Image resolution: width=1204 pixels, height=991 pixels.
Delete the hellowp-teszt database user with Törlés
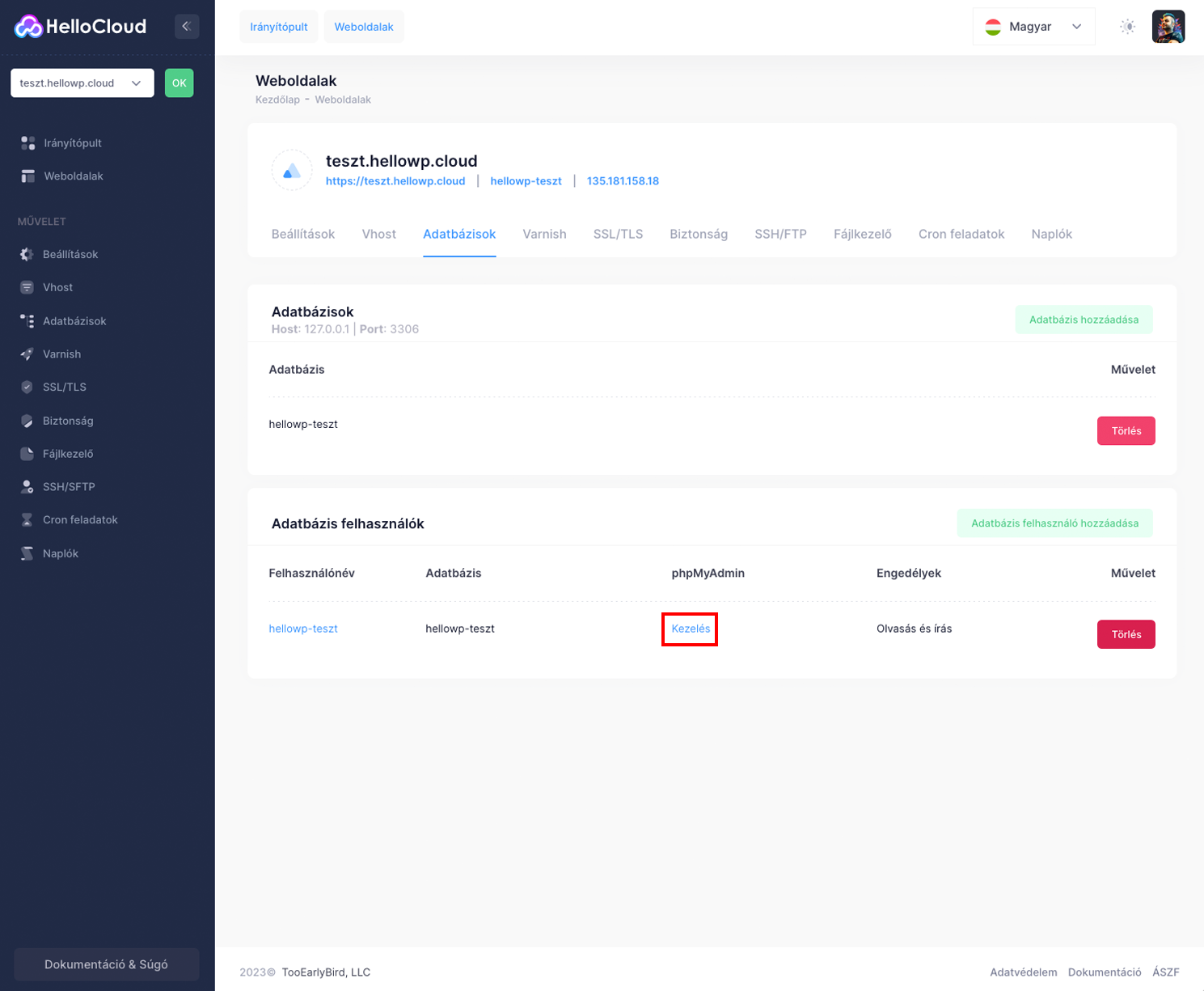(x=1126, y=635)
